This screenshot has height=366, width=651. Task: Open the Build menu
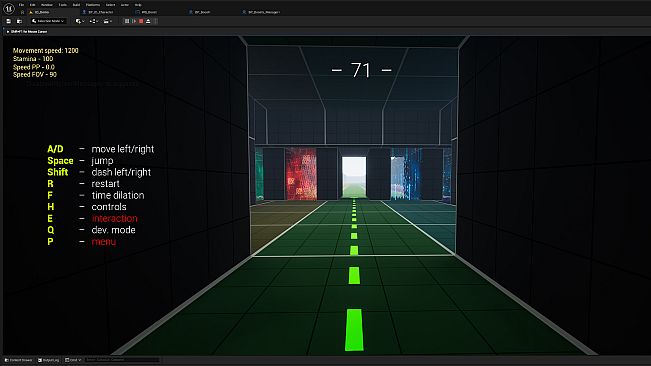point(76,5)
